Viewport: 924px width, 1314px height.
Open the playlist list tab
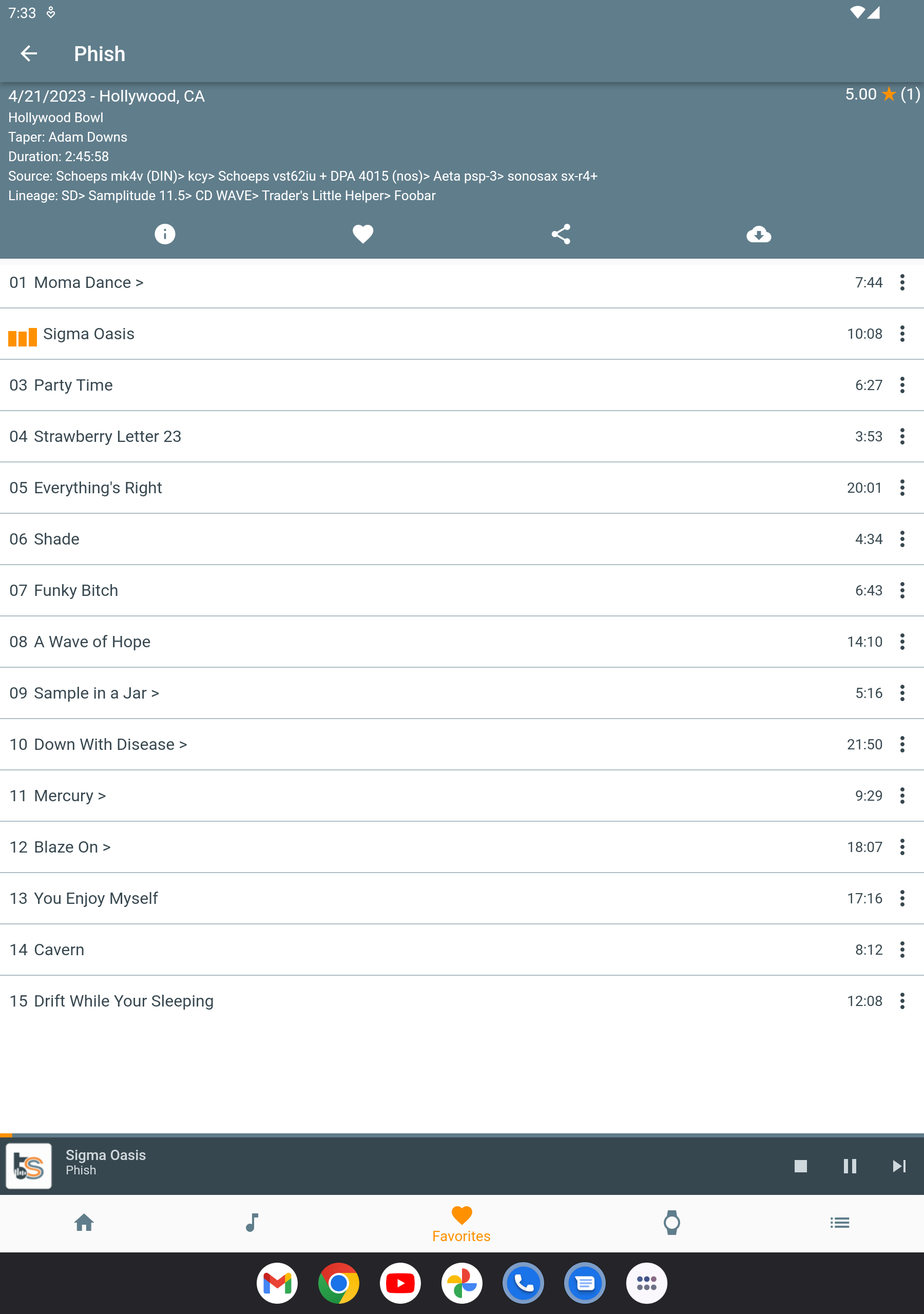pyautogui.click(x=840, y=1223)
